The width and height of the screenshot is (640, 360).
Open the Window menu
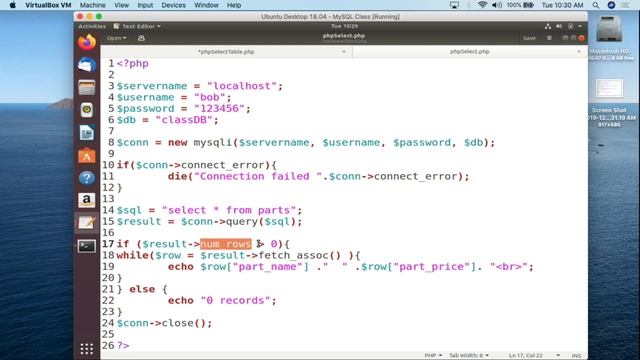pyautogui.click(x=206, y=5)
